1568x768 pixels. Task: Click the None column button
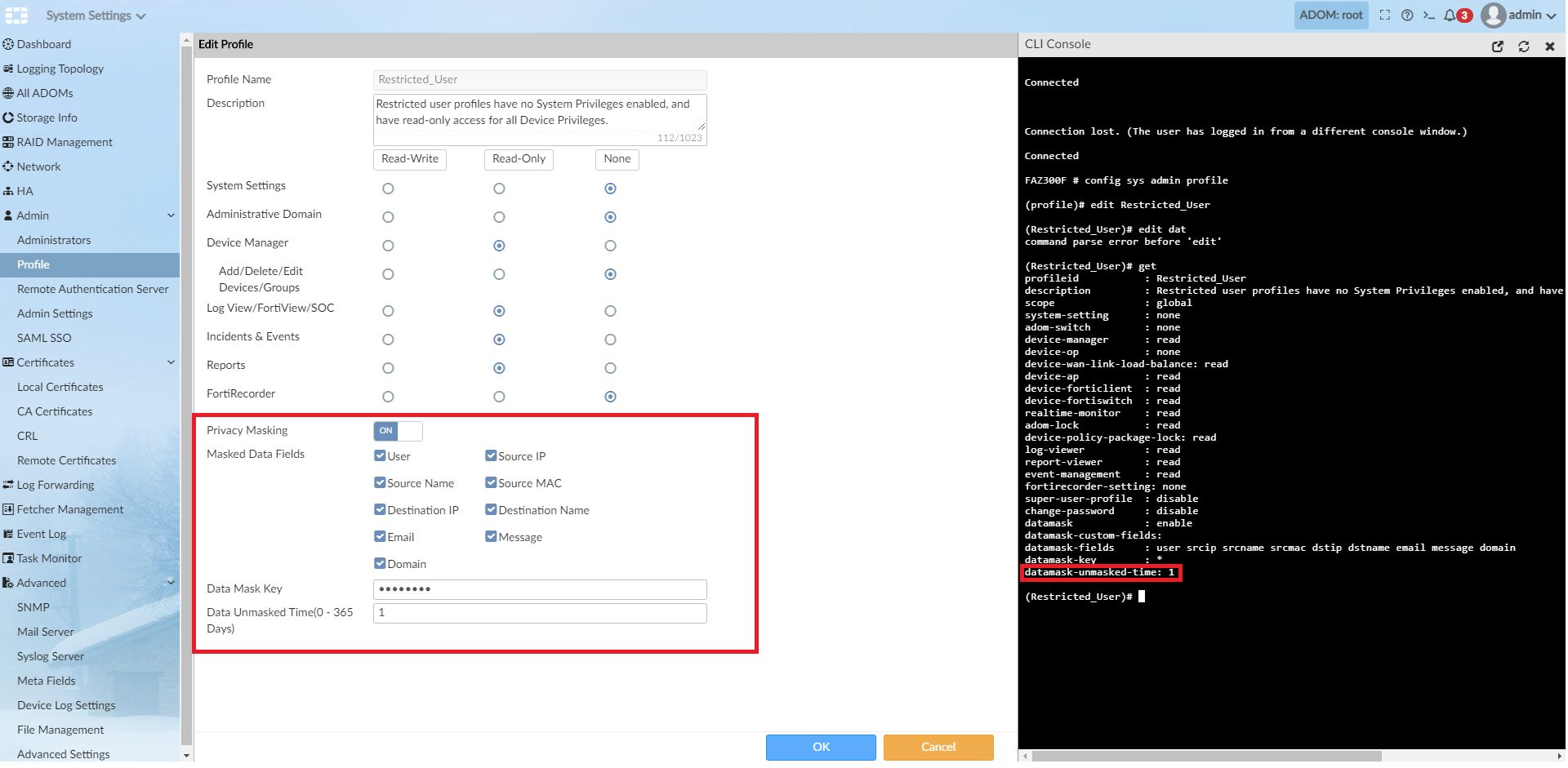(617, 159)
